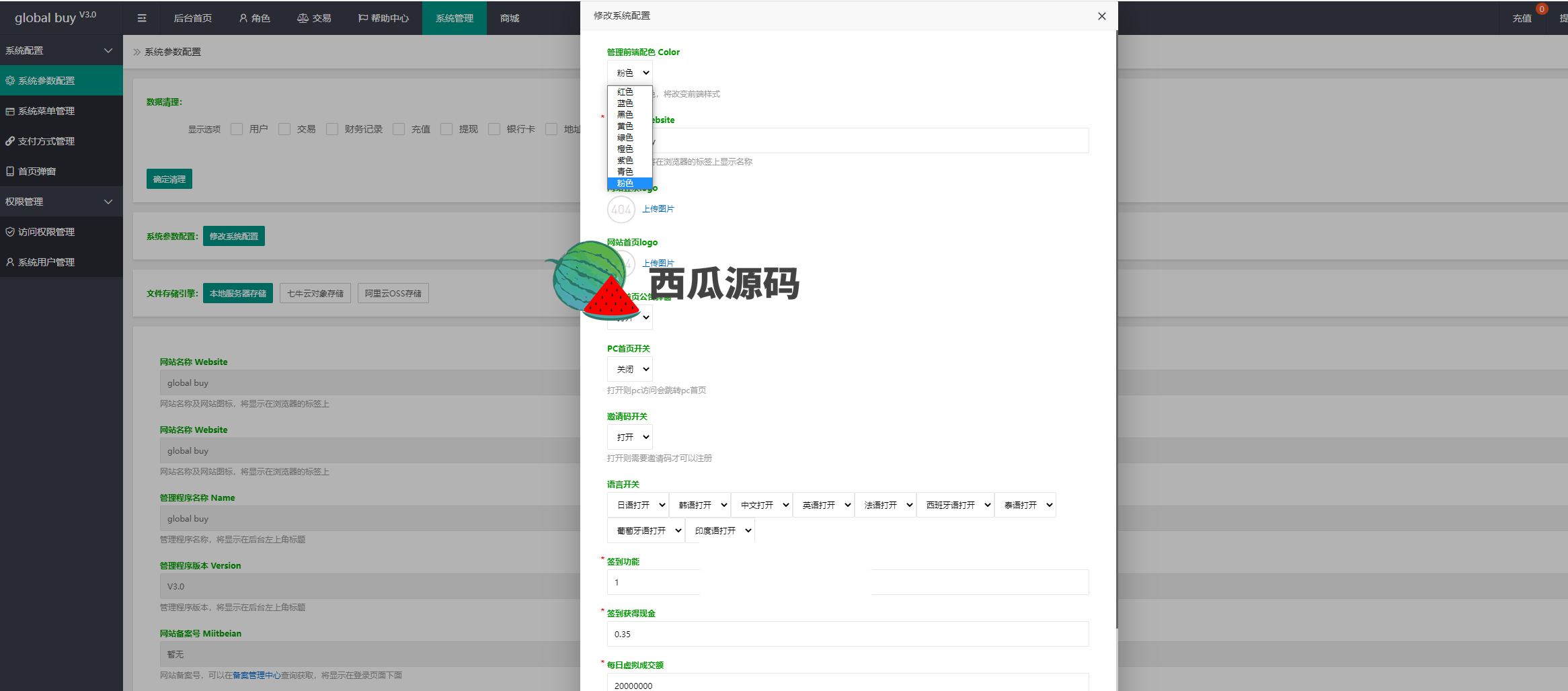Check the 提现 checkbox
Screen dimensions: 1568x691
pos(446,129)
